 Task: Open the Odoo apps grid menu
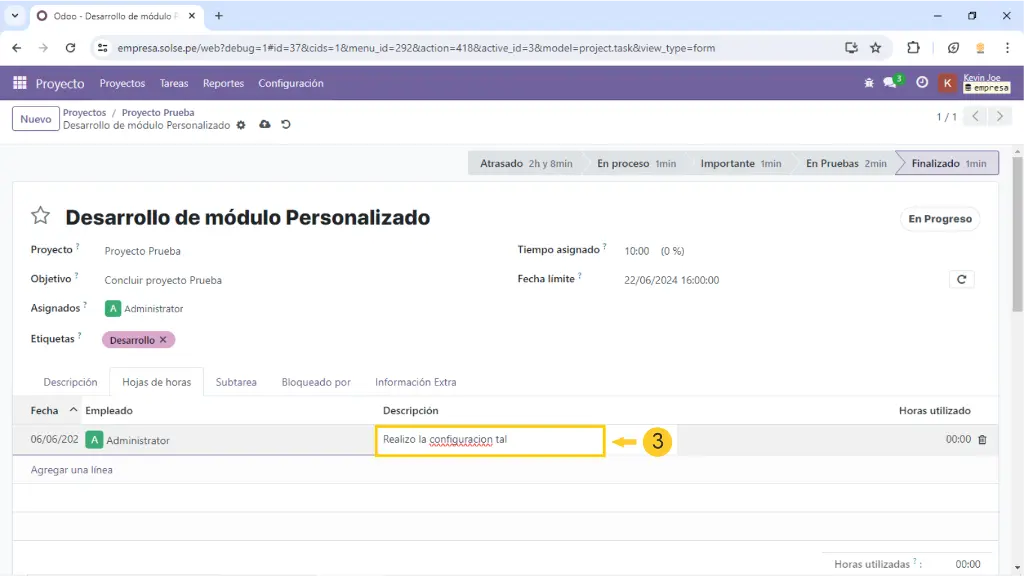point(19,83)
